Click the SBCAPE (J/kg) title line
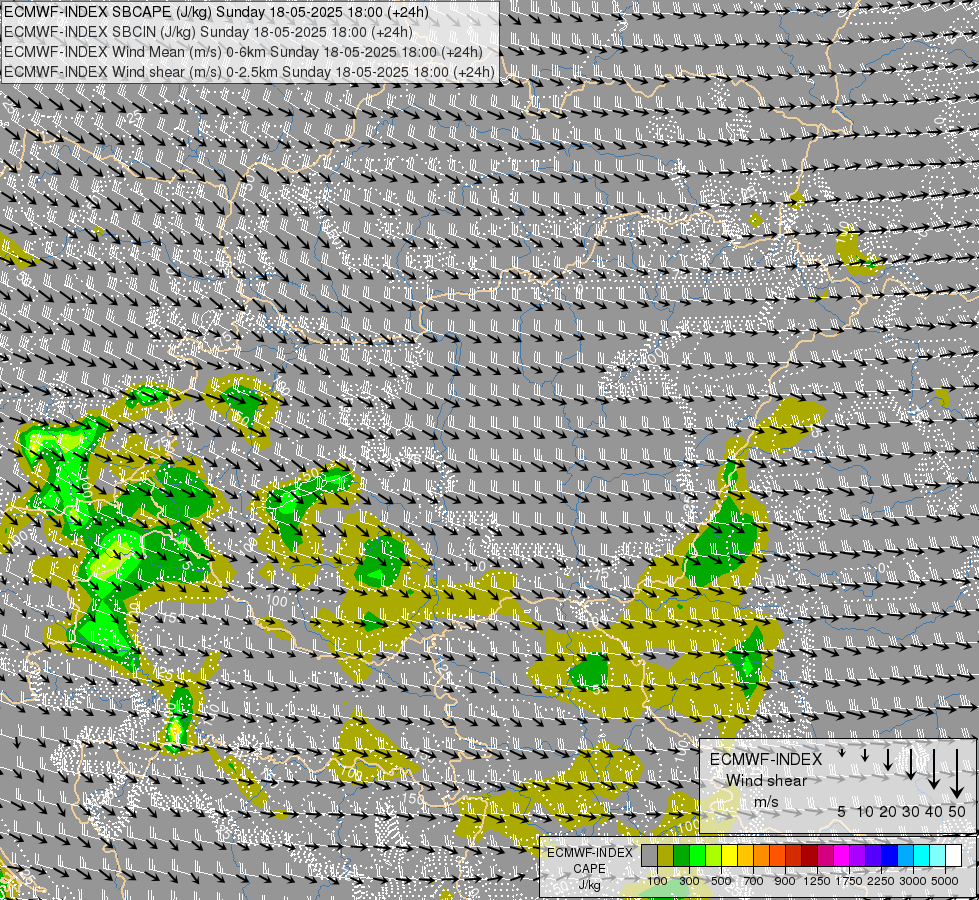 [x=217, y=12]
